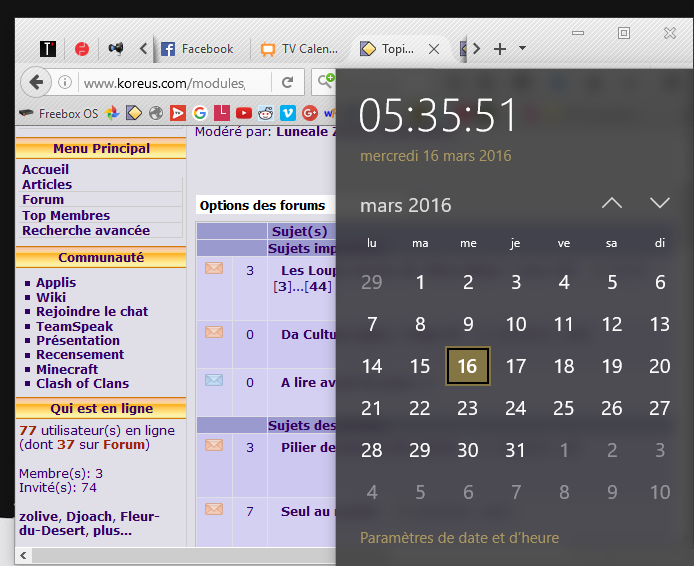Select 23 in the March calendar
Viewport: 694px width, 566px height.
[x=468, y=408]
